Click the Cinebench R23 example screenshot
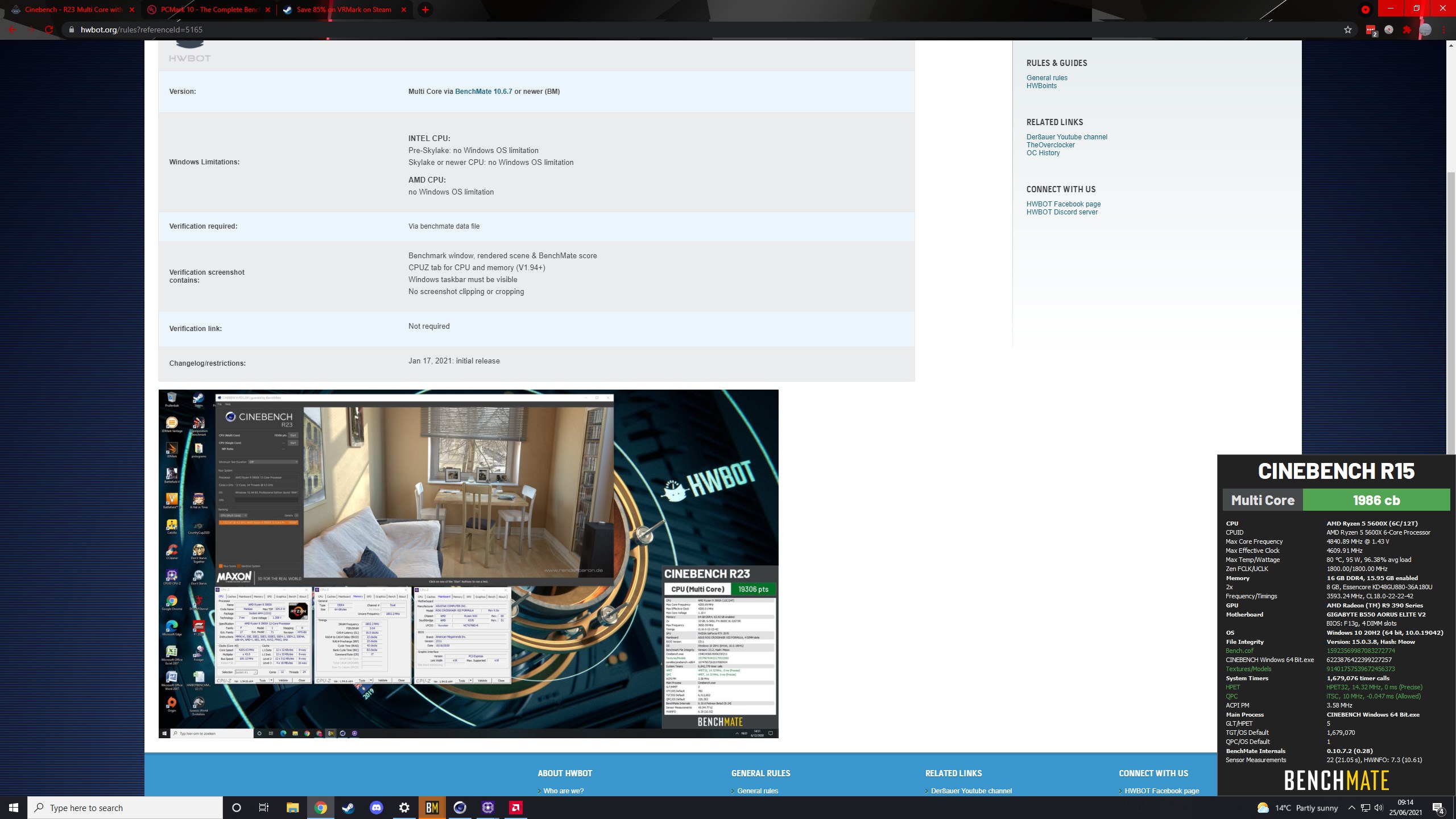This screenshot has width=1456, height=819. [468, 564]
